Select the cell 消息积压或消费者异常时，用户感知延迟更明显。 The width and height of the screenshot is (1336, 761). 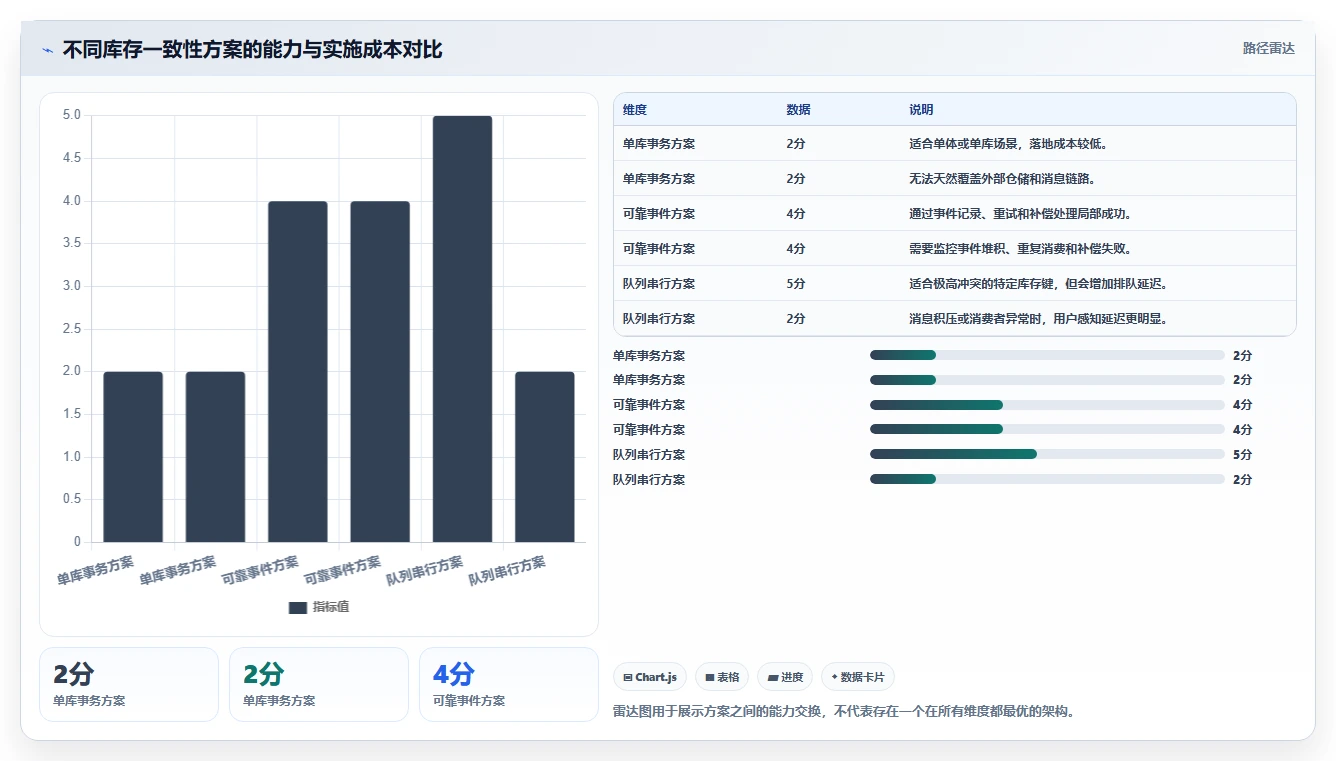tap(1038, 319)
